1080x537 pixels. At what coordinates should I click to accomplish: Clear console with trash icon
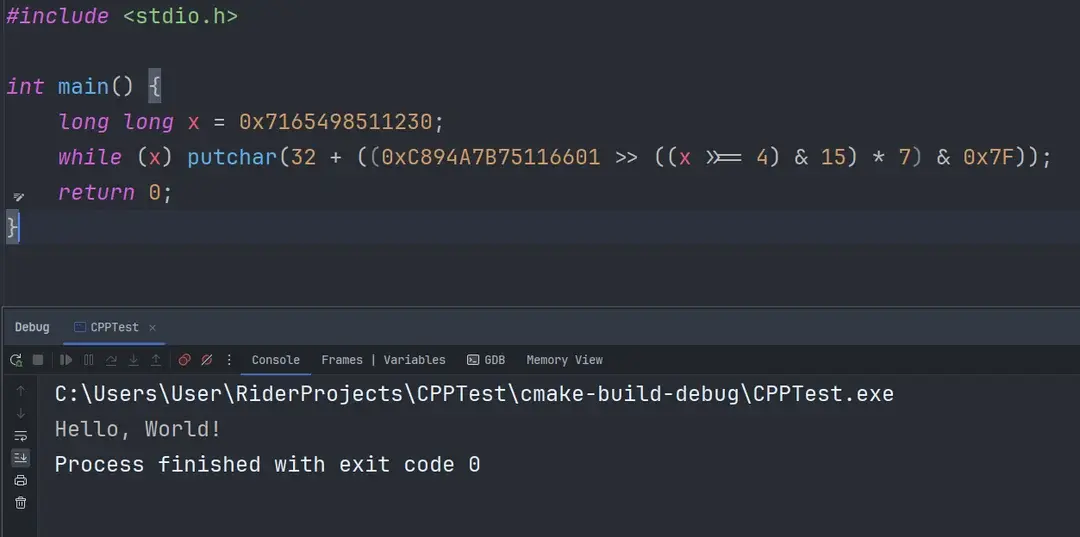click(x=20, y=502)
